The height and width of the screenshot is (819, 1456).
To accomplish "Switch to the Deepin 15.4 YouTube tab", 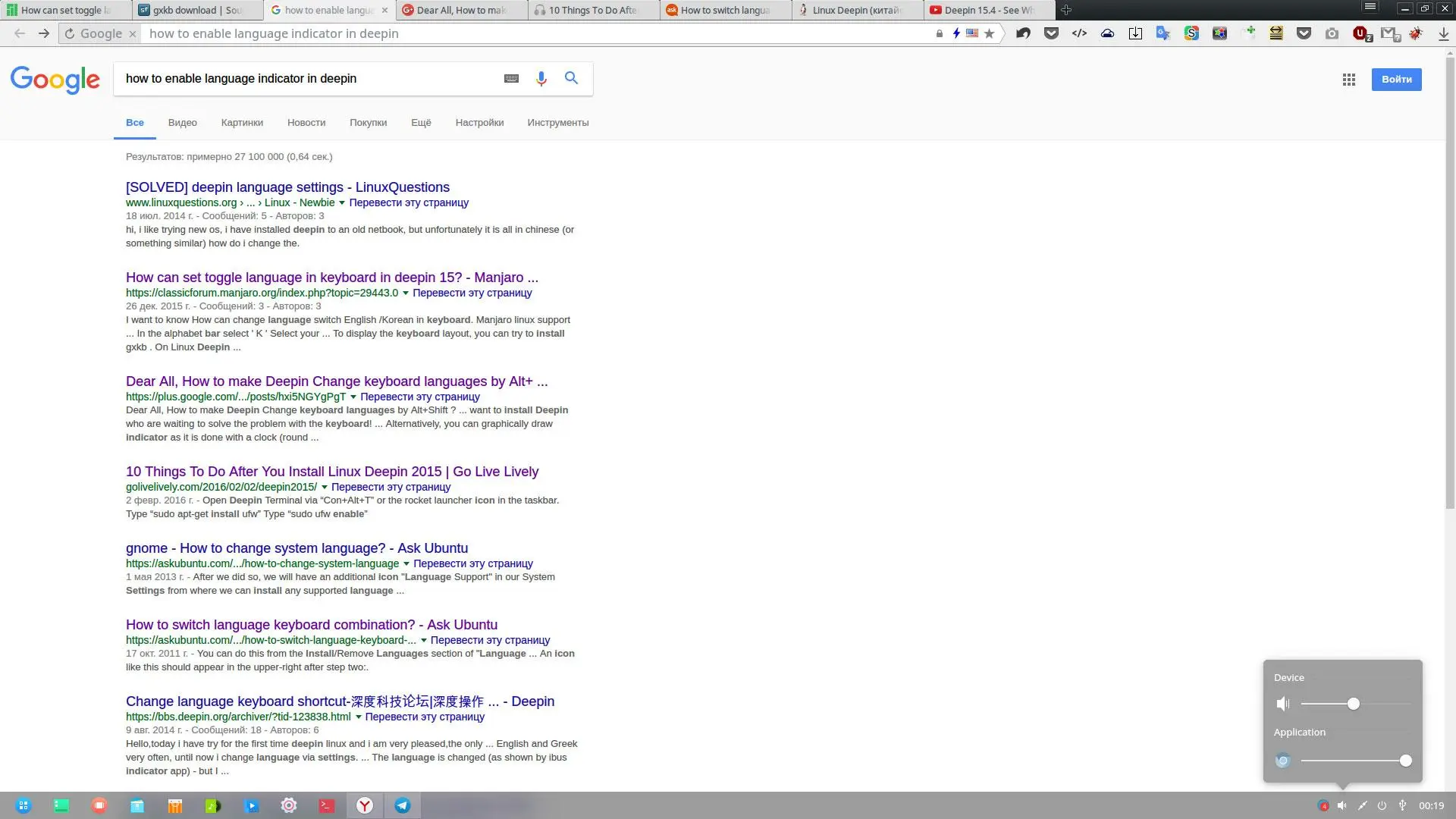I will point(989,11).
